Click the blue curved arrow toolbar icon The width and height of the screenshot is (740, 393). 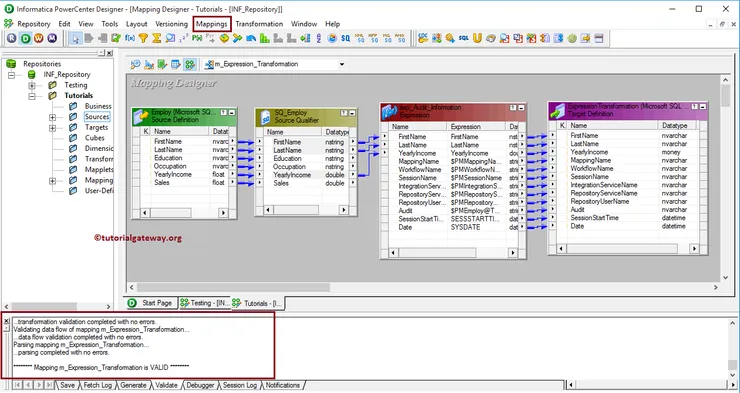point(251,38)
